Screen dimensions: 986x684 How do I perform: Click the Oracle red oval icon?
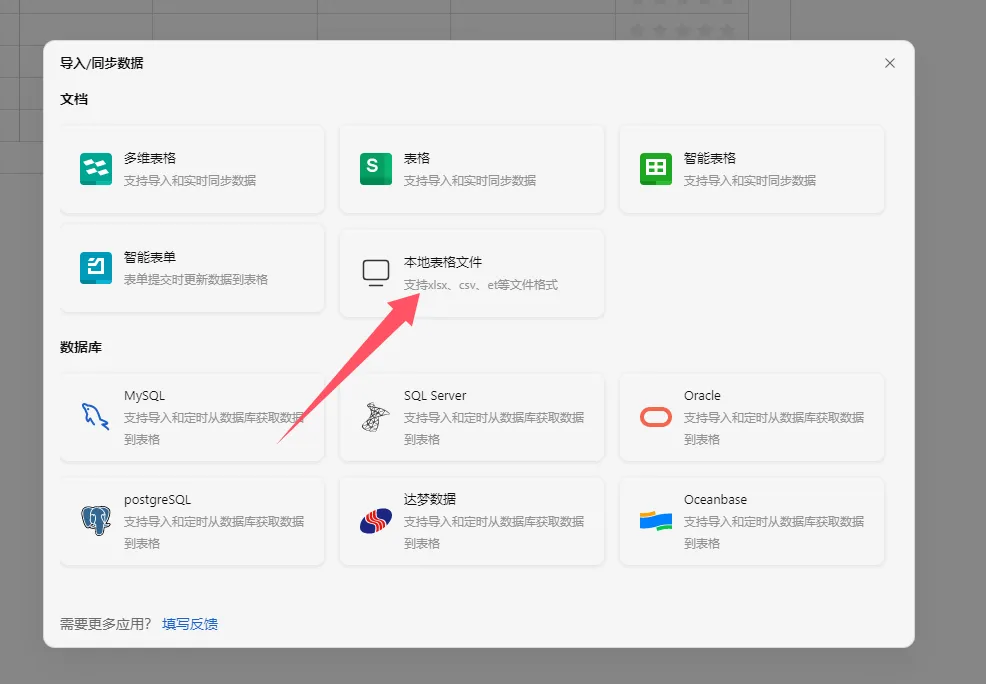(x=656, y=417)
